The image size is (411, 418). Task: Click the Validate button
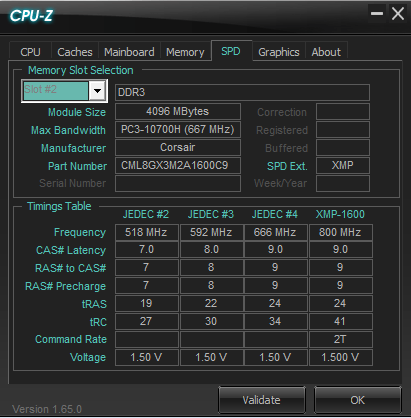[x=262, y=400]
